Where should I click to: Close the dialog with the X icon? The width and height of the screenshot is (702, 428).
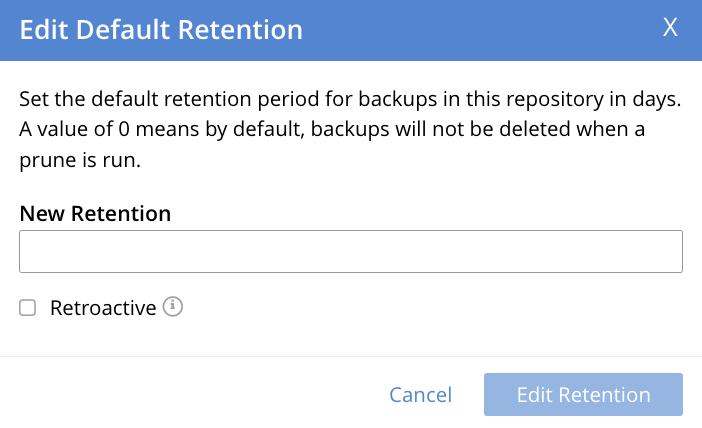671,28
